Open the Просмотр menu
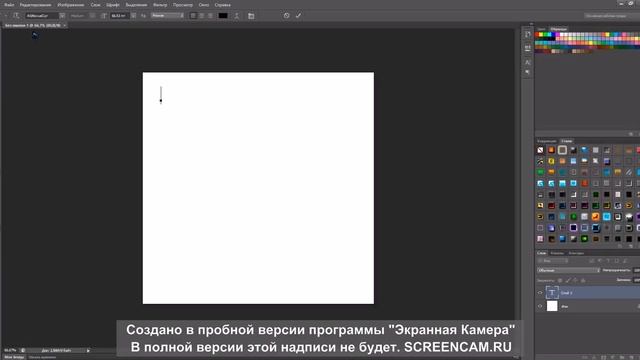The image size is (640, 360). (x=182, y=5)
